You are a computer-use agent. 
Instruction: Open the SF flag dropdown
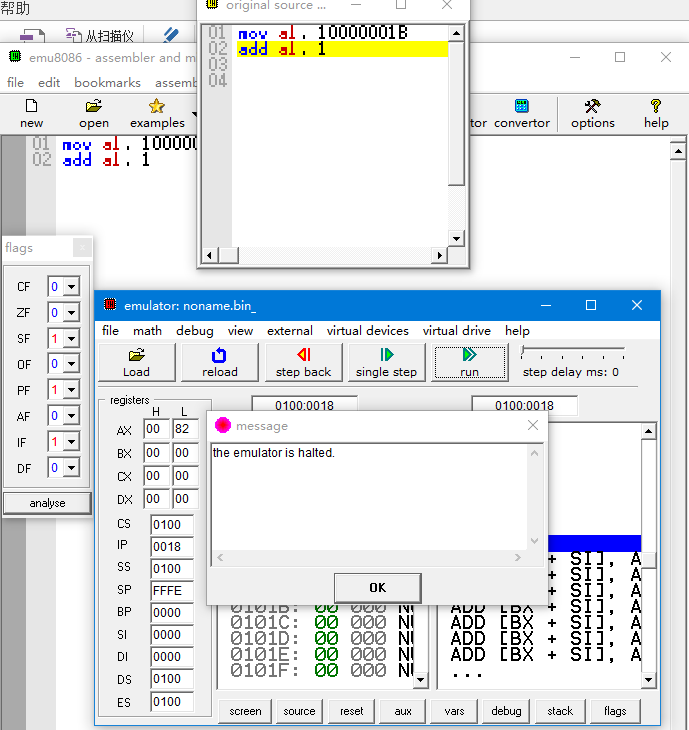[x=71, y=339]
